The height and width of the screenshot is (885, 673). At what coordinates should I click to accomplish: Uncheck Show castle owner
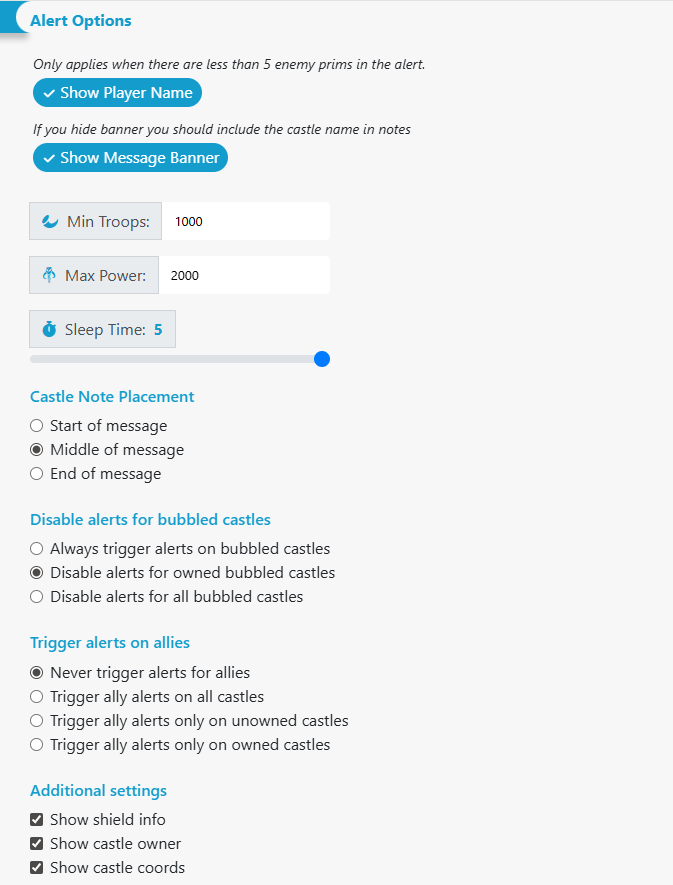click(36, 843)
